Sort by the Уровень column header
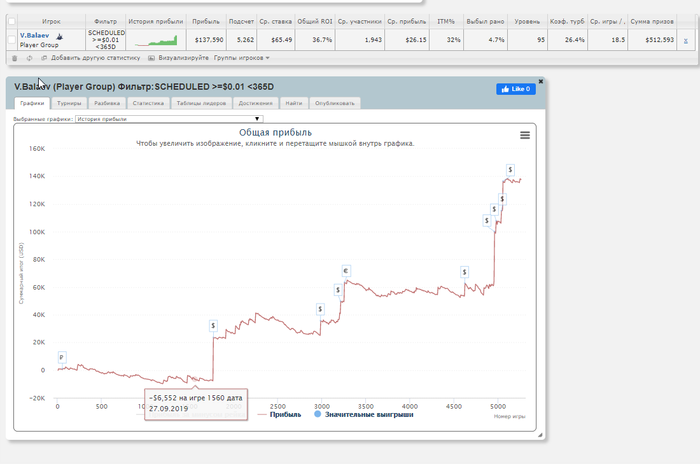The width and height of the screenshot is (700, 464). (527, 21)
